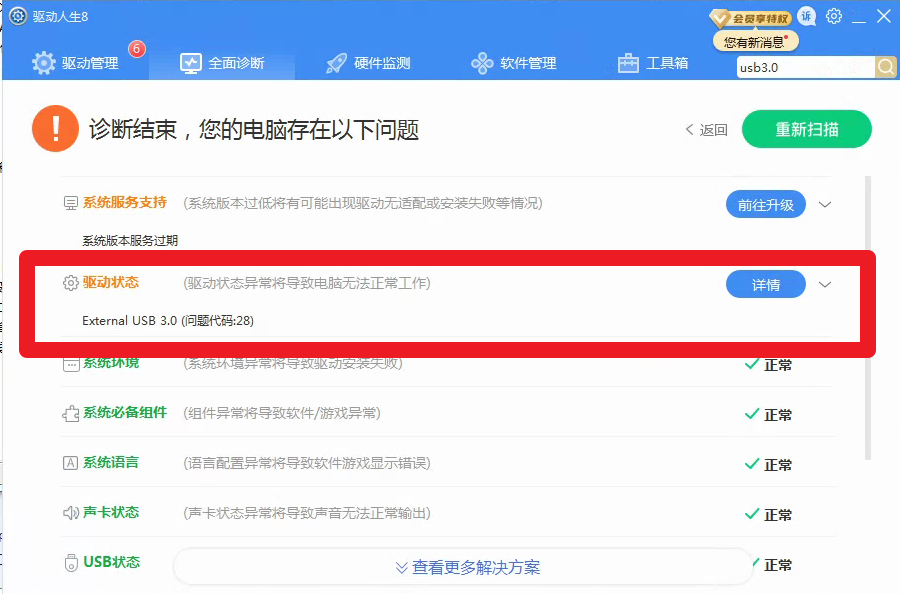The height and width of the screenshot is (594, 900).
Task: Click External USB 3.0 (问题代码:28) entry
Action: point(168,320)
